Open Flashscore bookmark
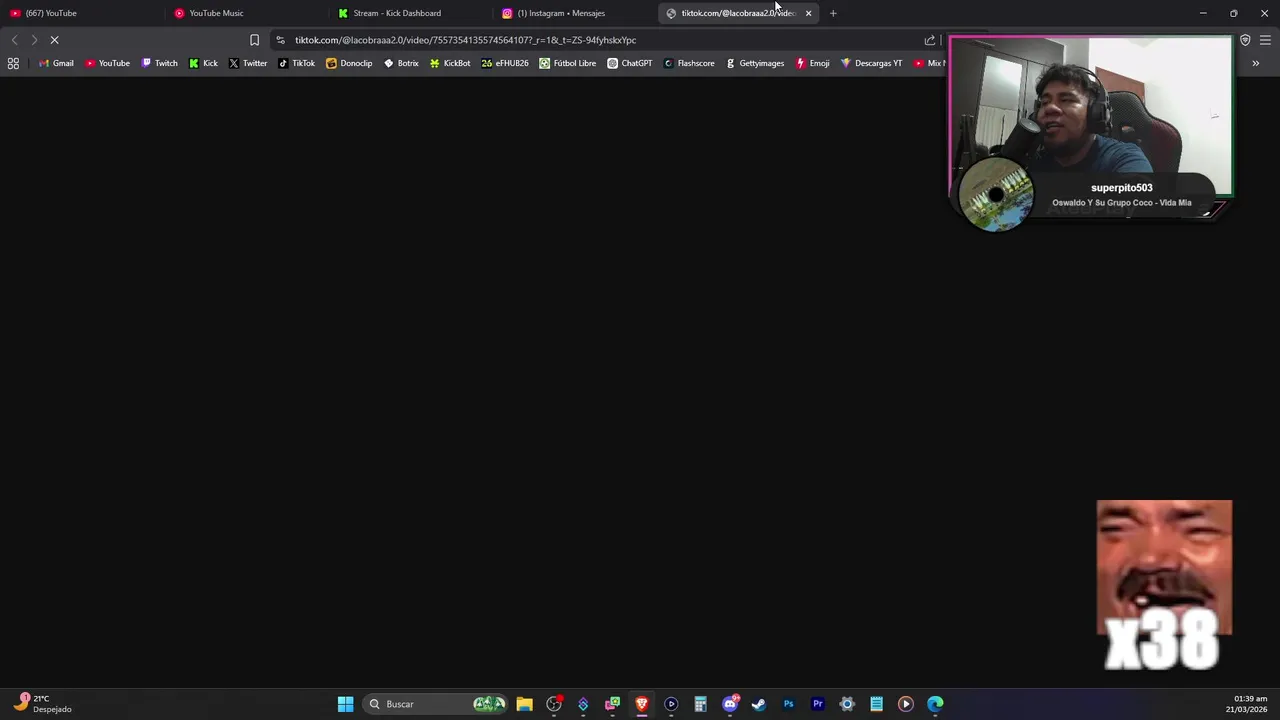The height and width of the screenshot is (720, 1280). 688,63
